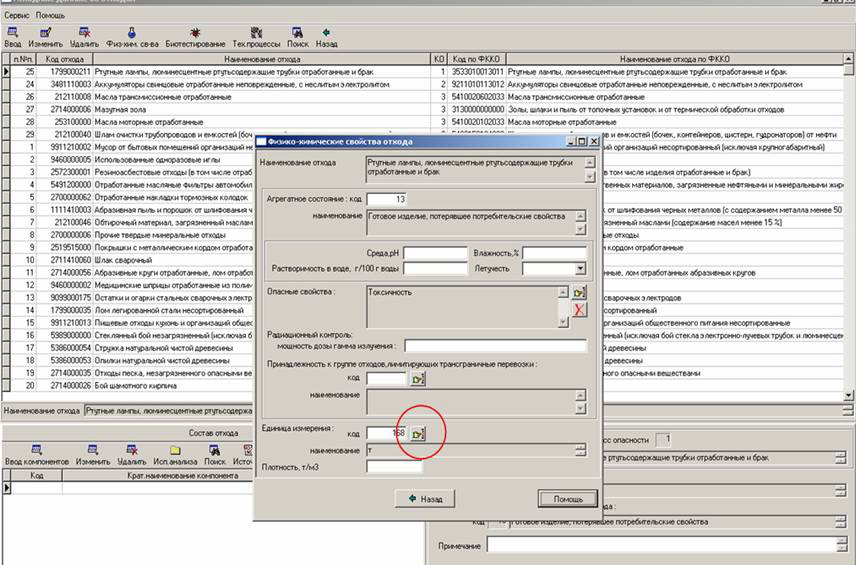Click the Поиск icon in top toolbar
Image resolution: width=856 pixels, height=565 pixels.
(x=297, y=37)
